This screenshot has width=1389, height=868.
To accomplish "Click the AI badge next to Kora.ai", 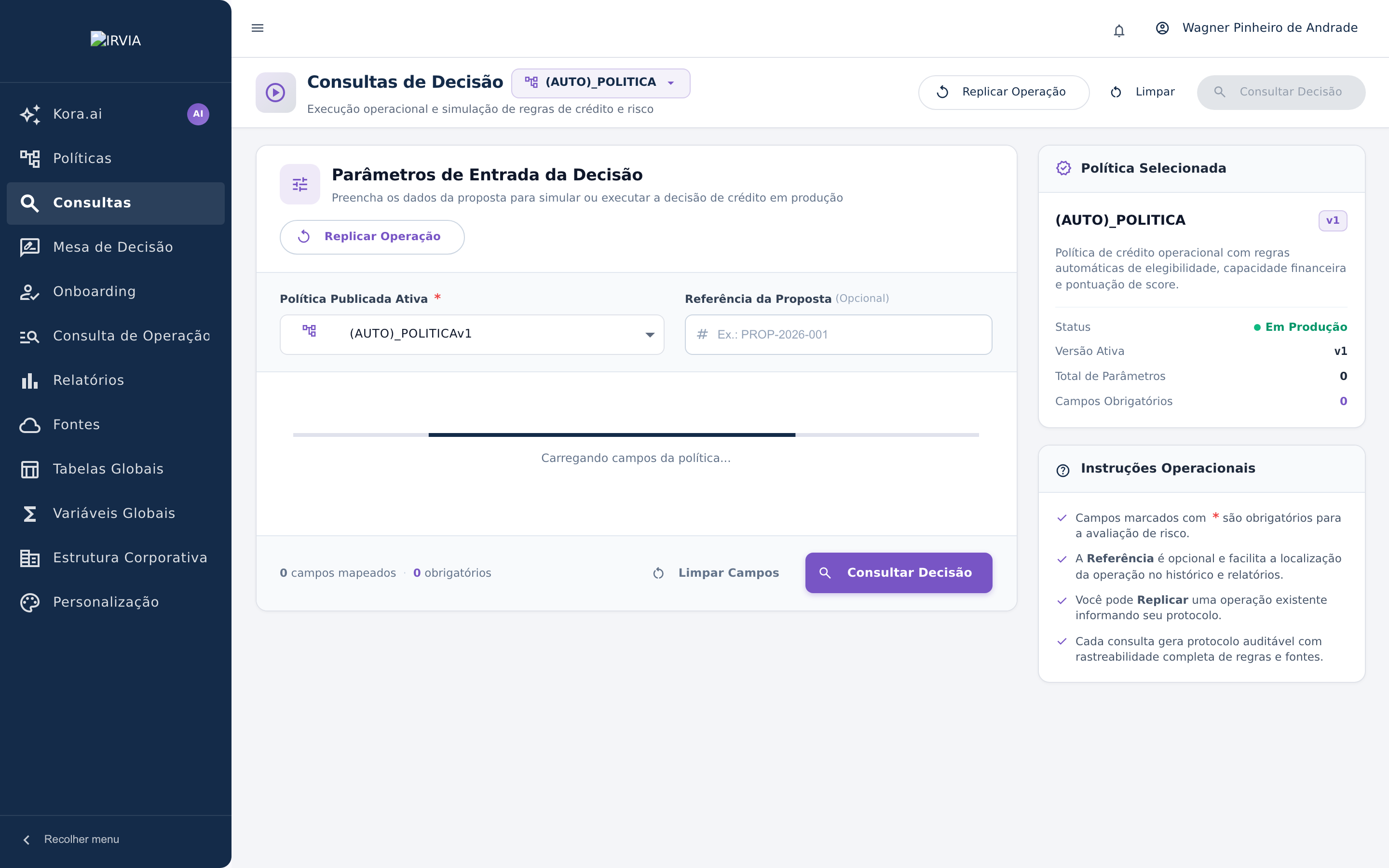I will pos(198,114).
